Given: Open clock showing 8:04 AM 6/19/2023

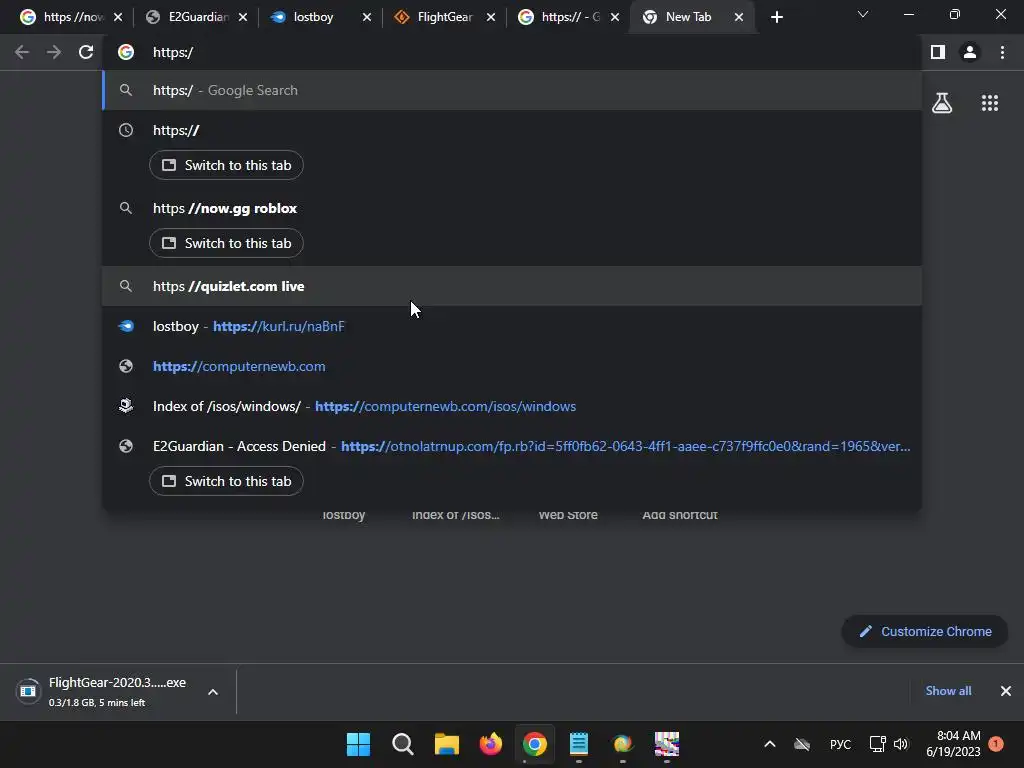Looking at the screenshot, I should click(x=953, y=744).
